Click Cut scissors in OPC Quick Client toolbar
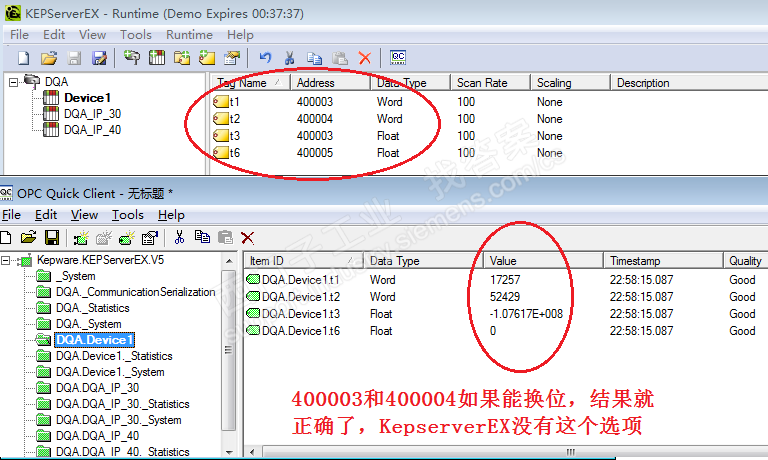The width and height of the screenshot is (768, 460). (179, 238)
